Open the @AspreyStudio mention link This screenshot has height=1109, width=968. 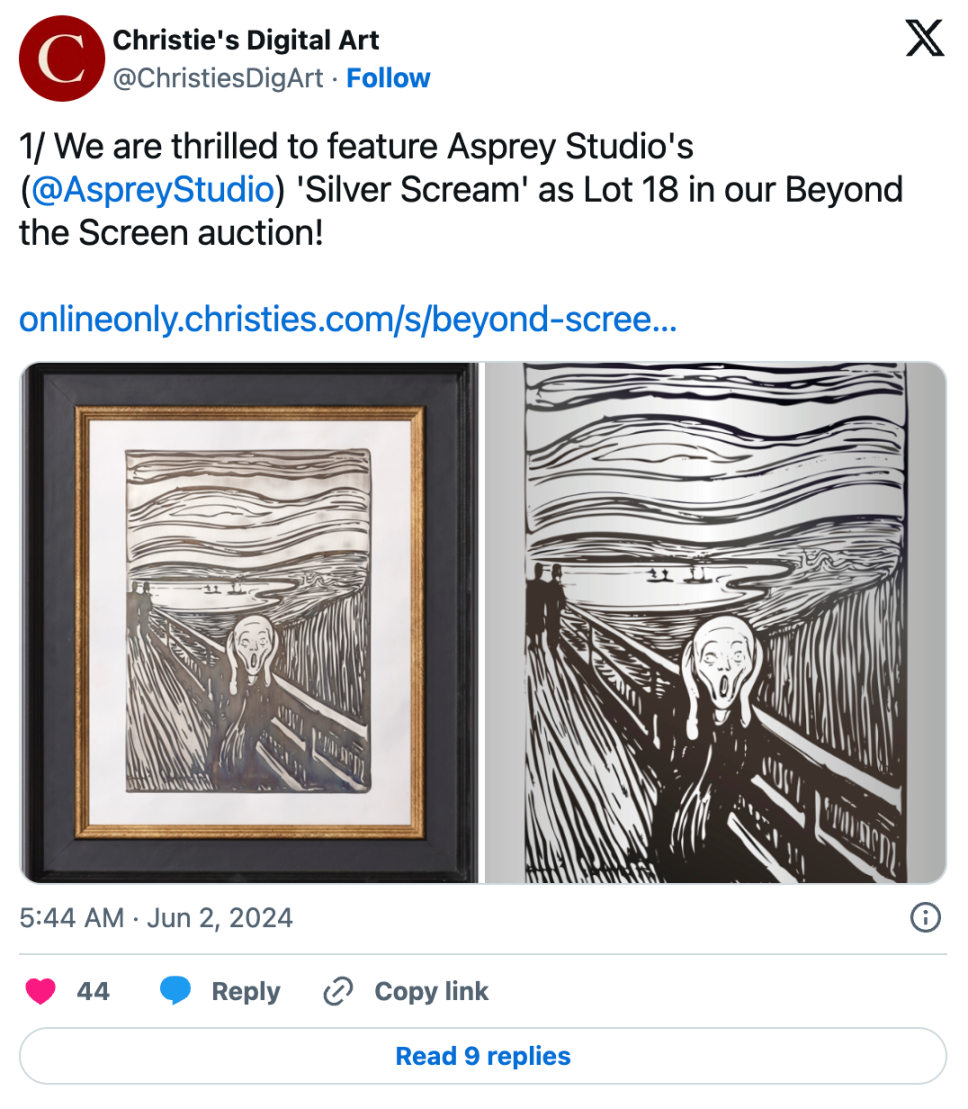click(x=152, y=189)
